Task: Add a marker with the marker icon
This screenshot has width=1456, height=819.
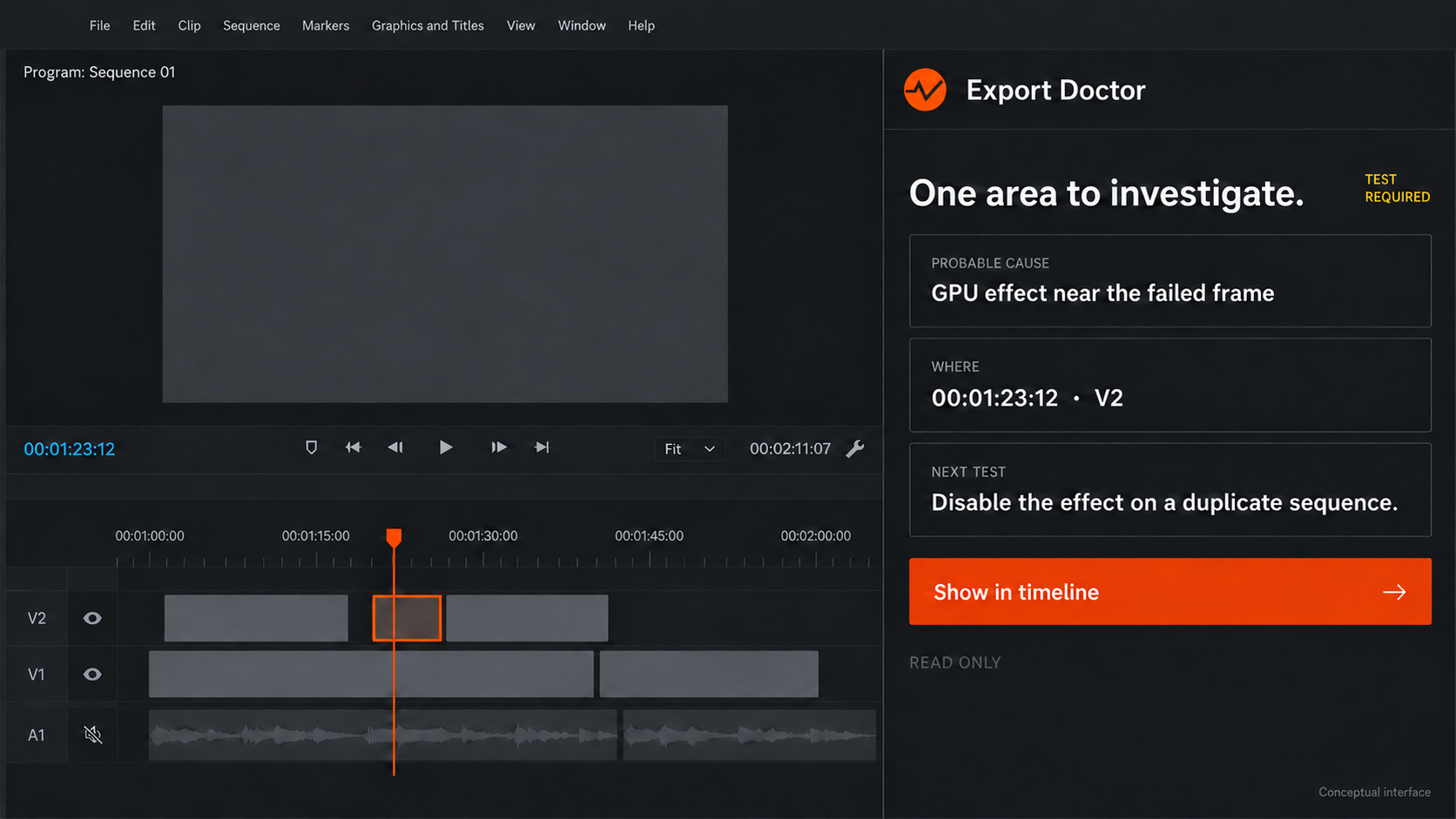Action: pyautogui.click(x=311, y=447)
